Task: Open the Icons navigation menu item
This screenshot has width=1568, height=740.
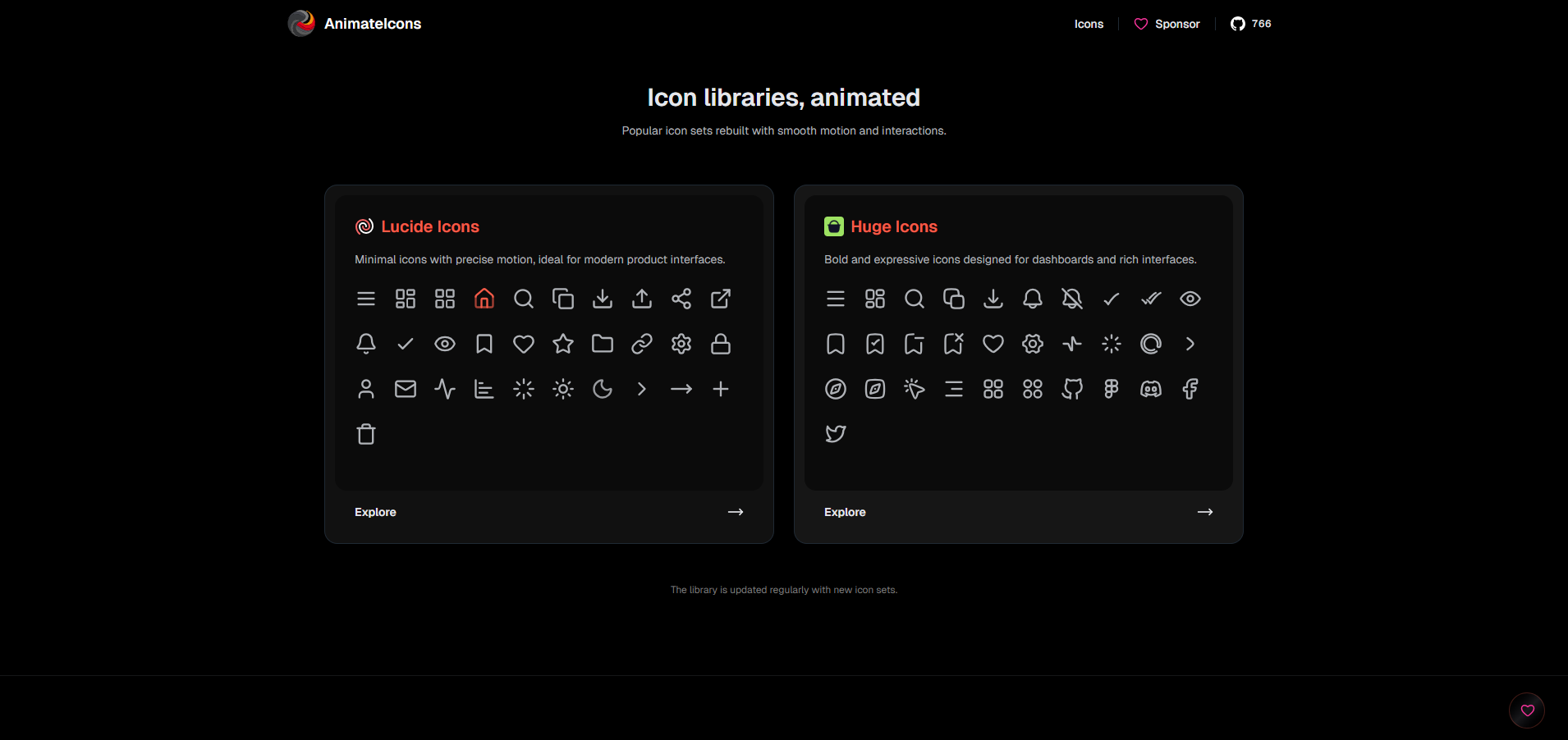Action: [x=1089, y=24]
